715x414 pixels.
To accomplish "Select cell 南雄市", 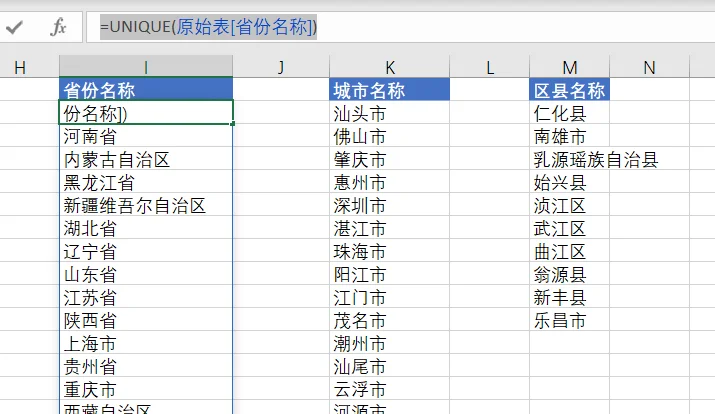I will click(x=570, y=135).
